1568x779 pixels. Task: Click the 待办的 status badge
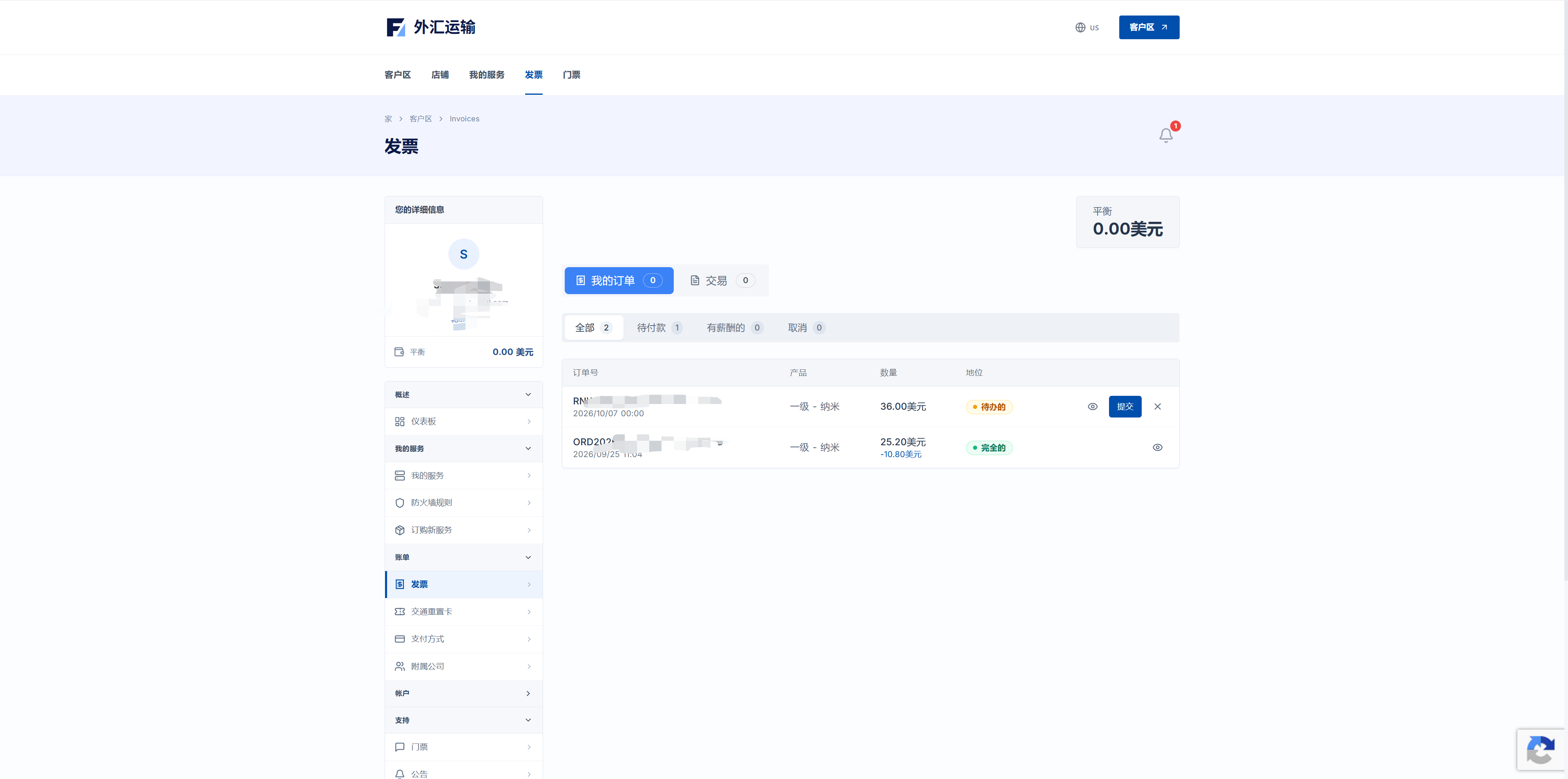[x=989, y=407]
